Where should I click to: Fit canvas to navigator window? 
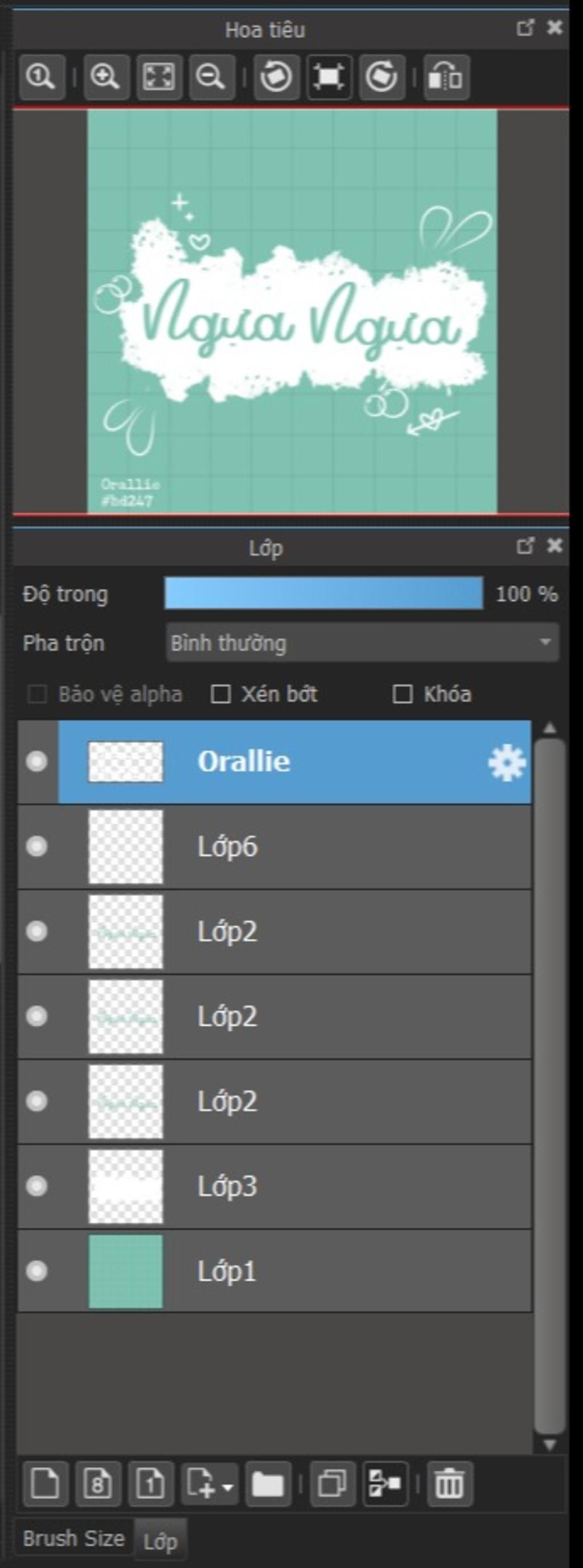[x=159, y=77]
